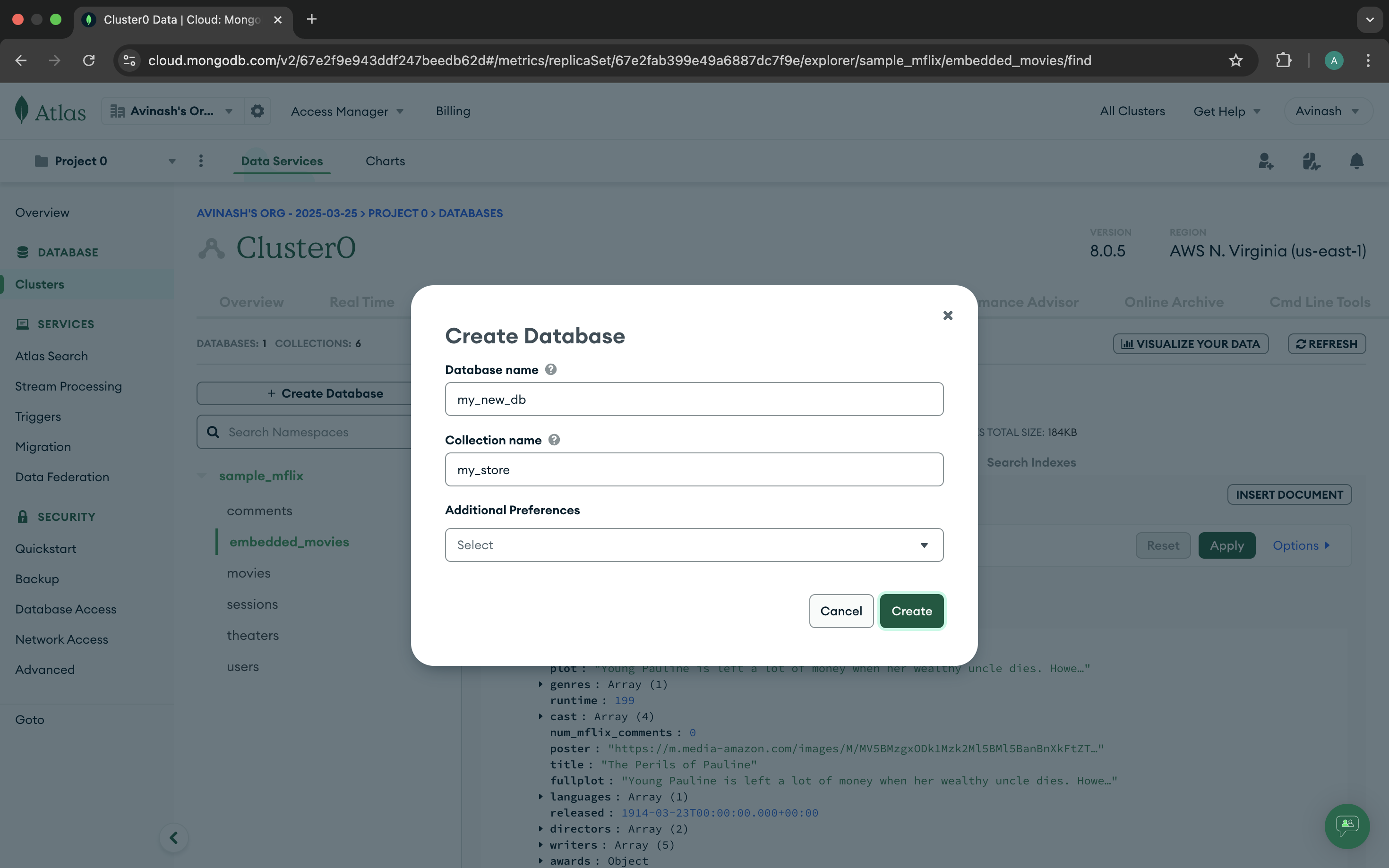Click the Collection name help icon
The height and width of the screenshot is (868, 1389).
tap(554, 440)
